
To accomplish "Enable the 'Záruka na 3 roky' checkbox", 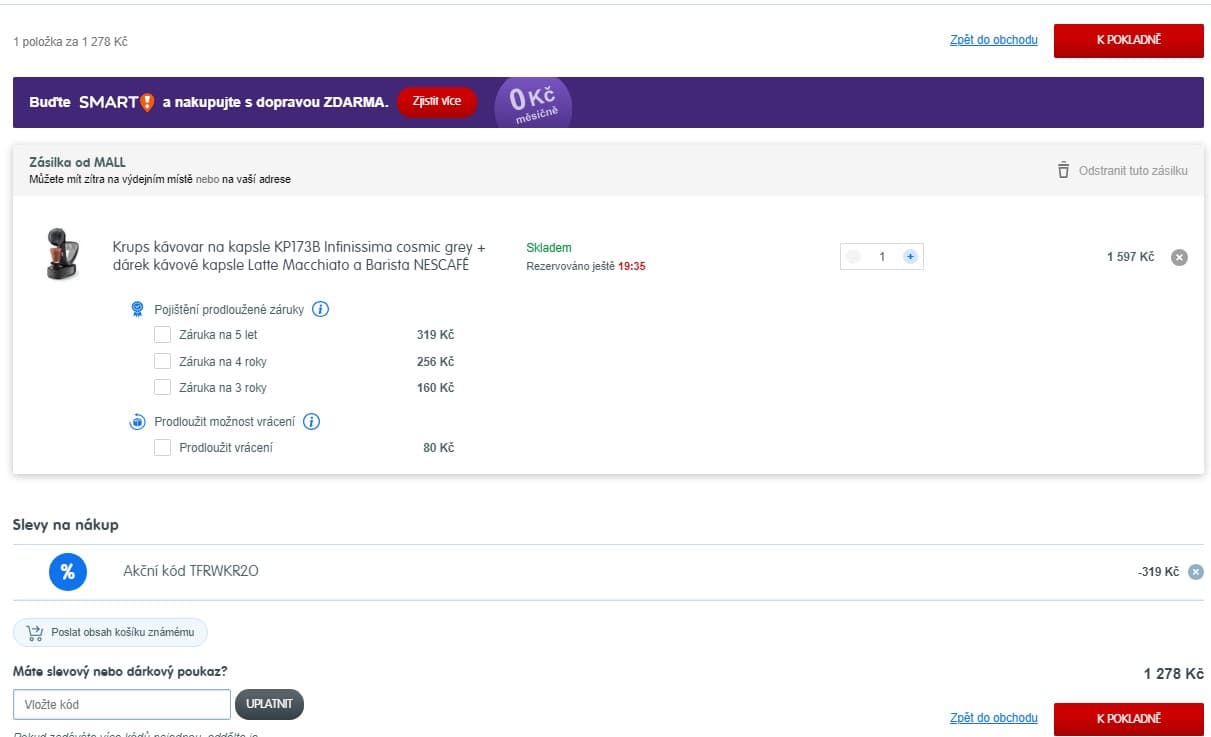I will [162, 387].
